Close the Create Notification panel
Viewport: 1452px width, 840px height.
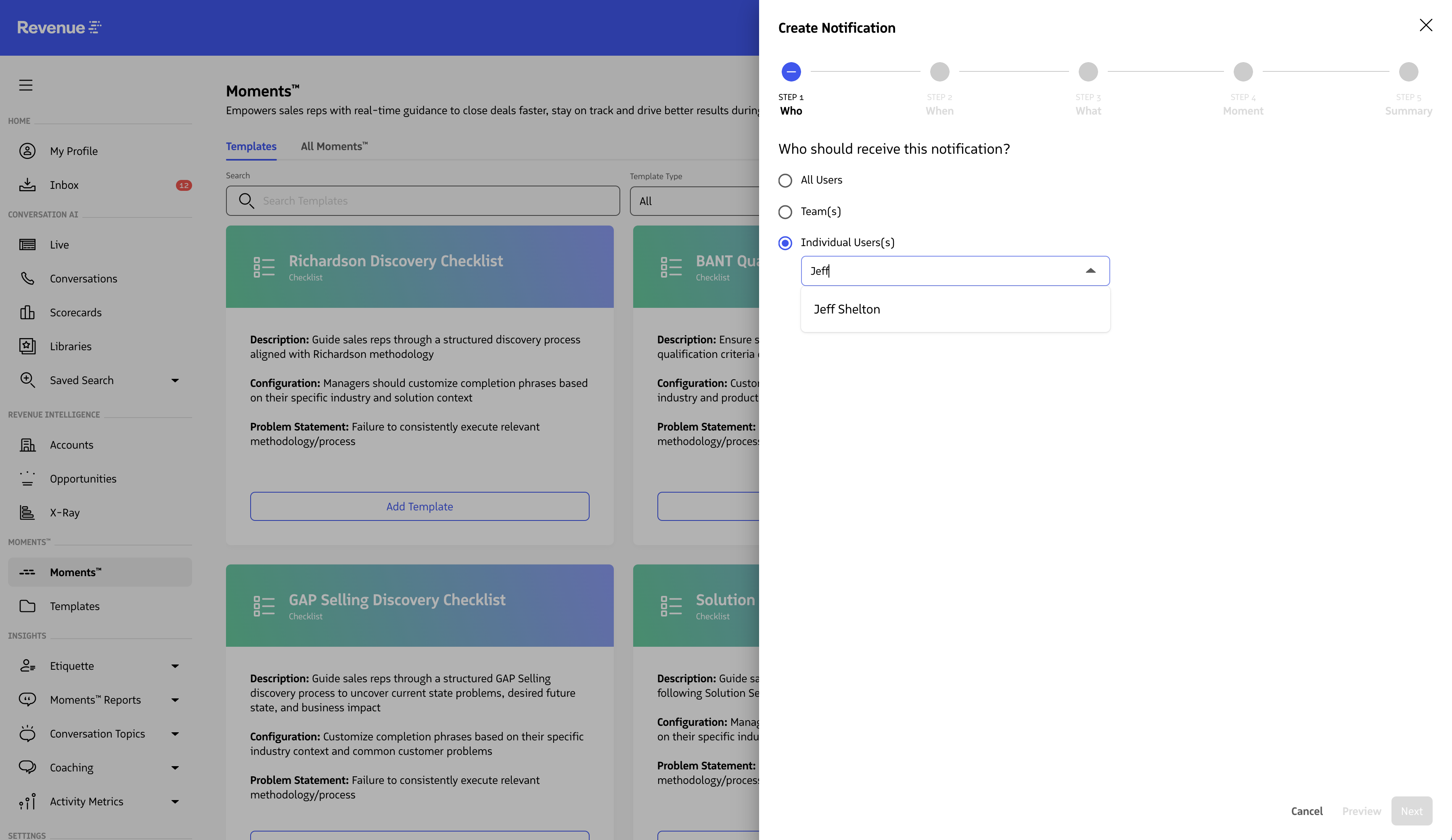1425,25
